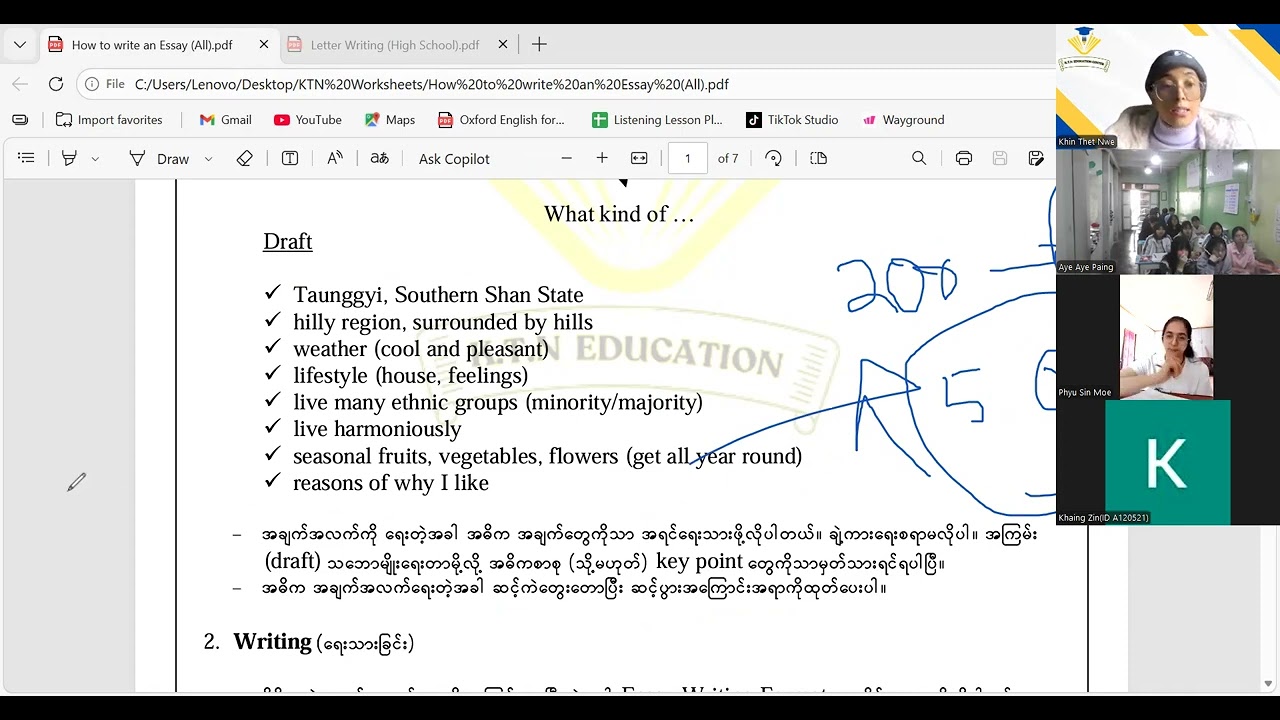
Task: Show the PDF table of contents
Action: 26,158
